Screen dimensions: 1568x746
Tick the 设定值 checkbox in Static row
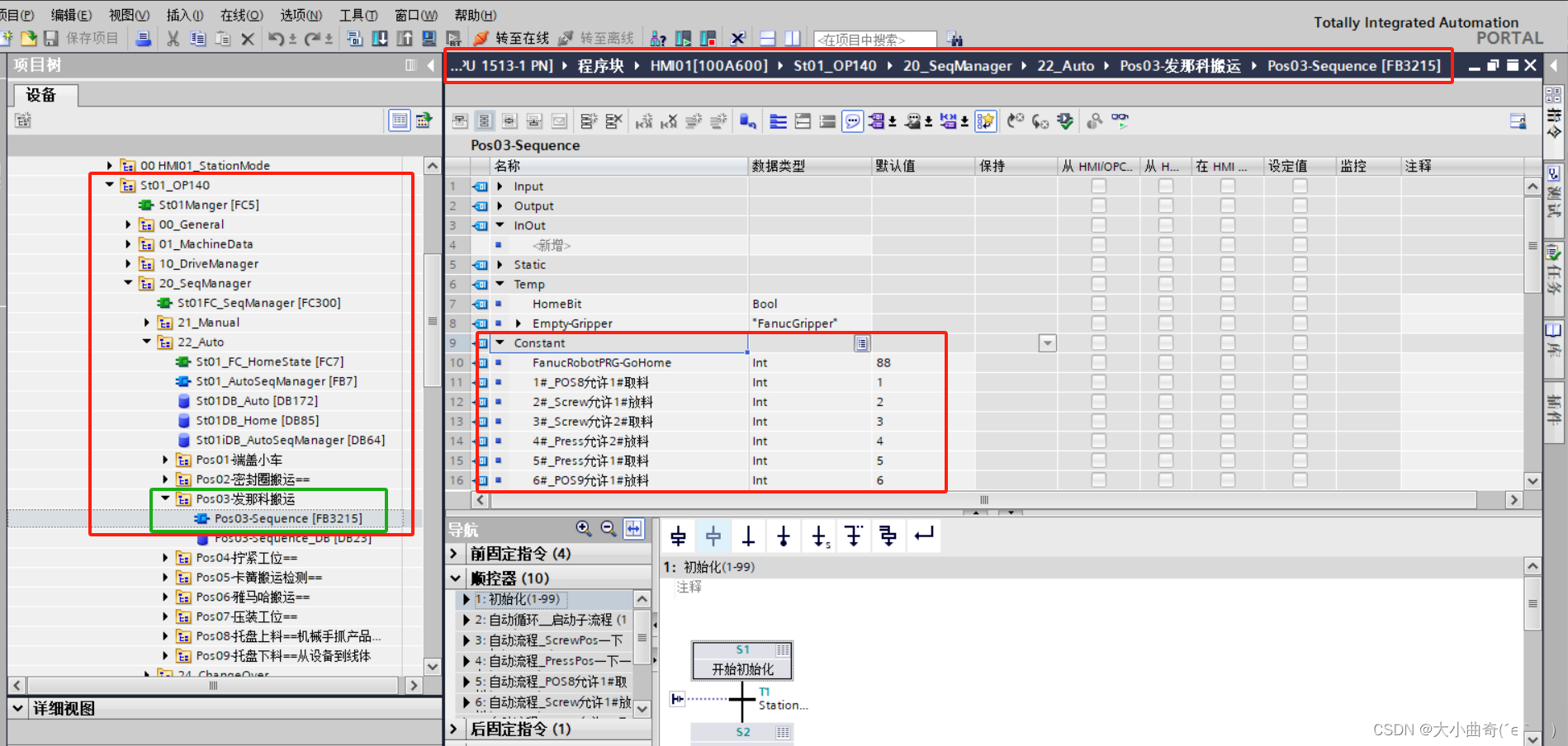[x=1300, y=264]
